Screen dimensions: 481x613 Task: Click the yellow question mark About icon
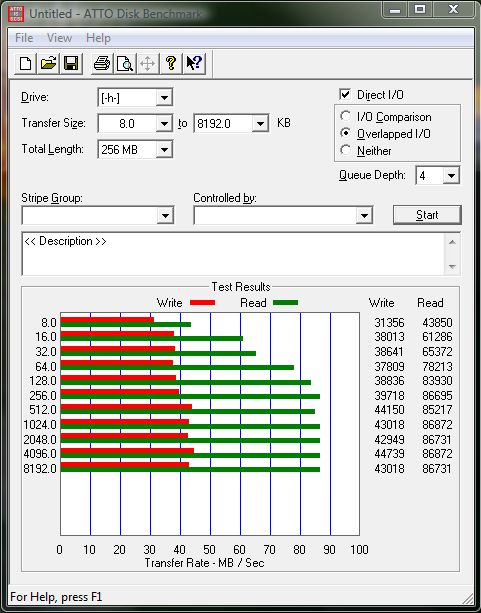(x=171, y=63)
